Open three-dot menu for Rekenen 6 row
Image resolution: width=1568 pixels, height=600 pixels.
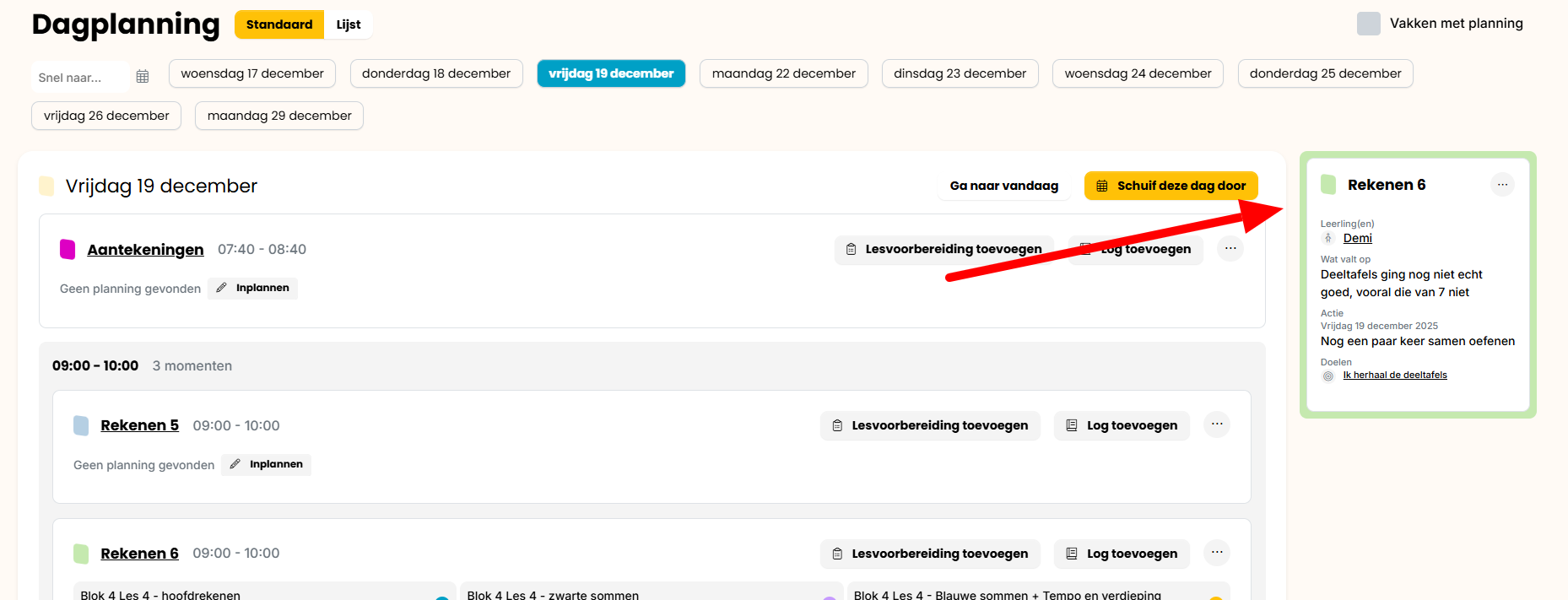coord(1216,553)
